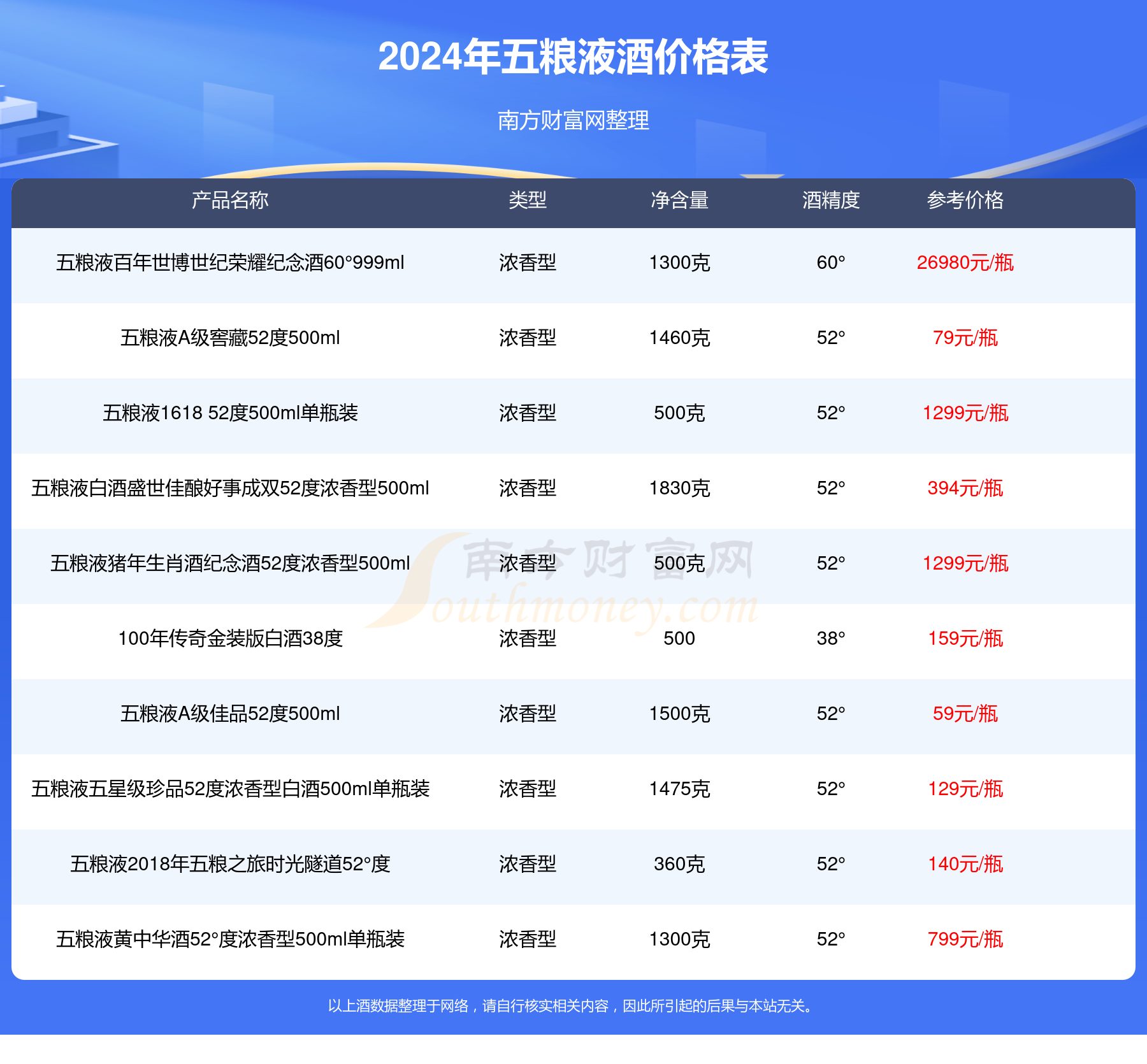Click the 1299元/瓶 price for 五粮液1618
The height and width of the screenshot is (1064, 1147).
(965, 413)
